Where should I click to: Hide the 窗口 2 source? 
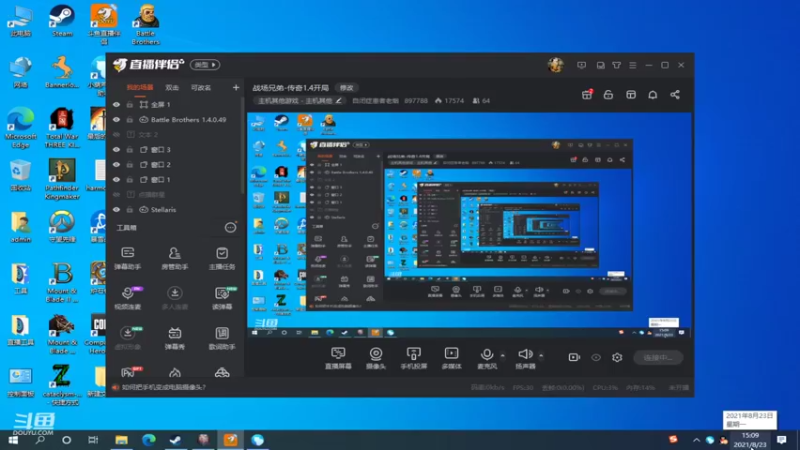116,165
